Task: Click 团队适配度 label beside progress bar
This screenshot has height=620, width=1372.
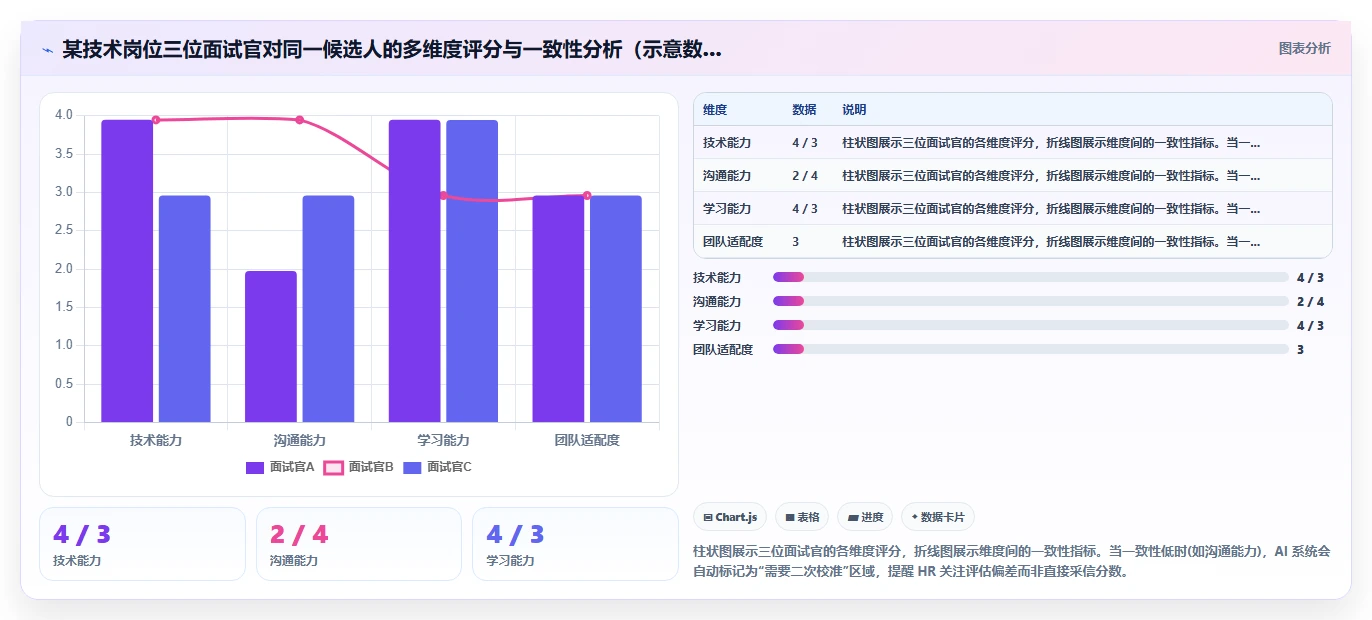Action: 723,349
